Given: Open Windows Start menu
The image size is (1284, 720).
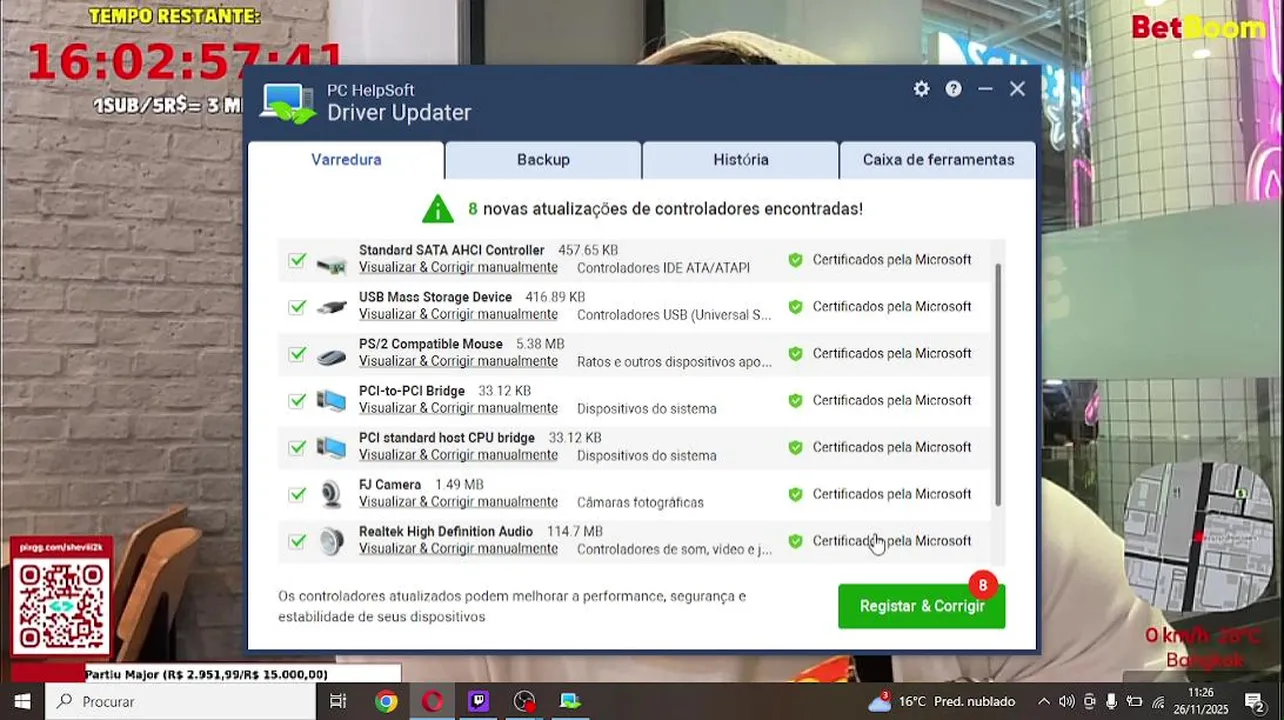Looking at the screenshot, I should [22, 701].
